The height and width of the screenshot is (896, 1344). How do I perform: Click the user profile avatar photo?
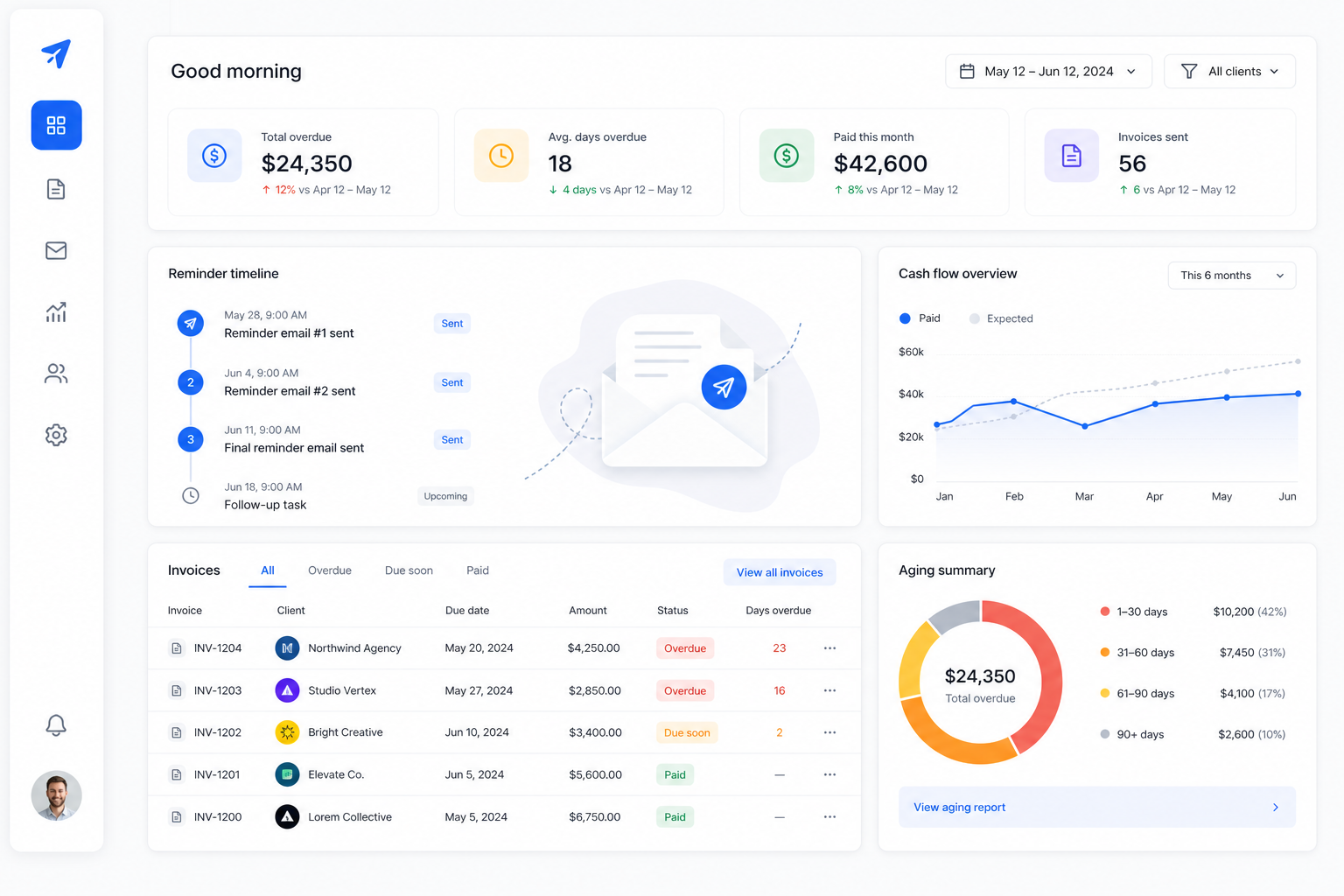point(56,795)
